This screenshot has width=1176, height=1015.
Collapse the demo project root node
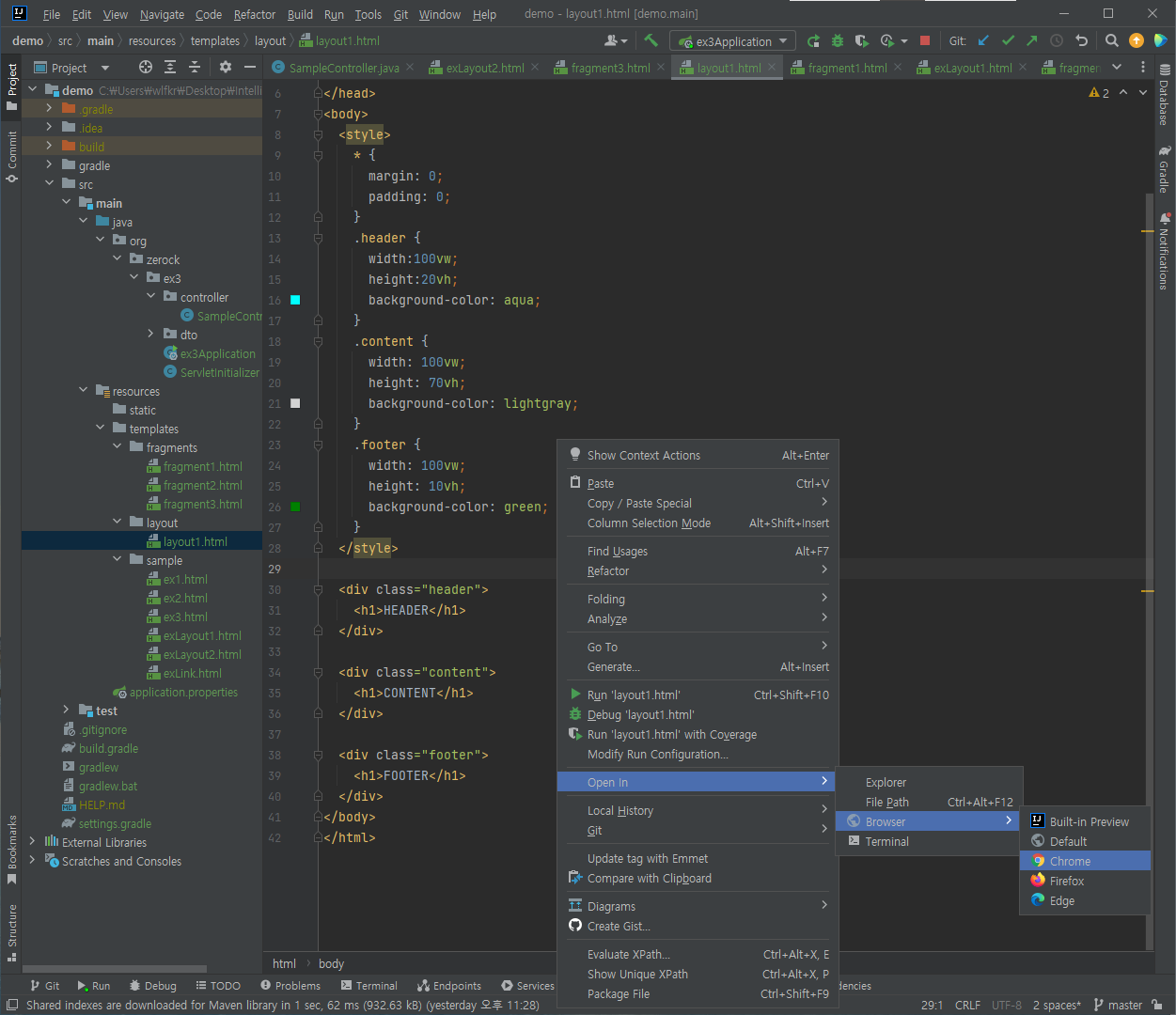33,90
